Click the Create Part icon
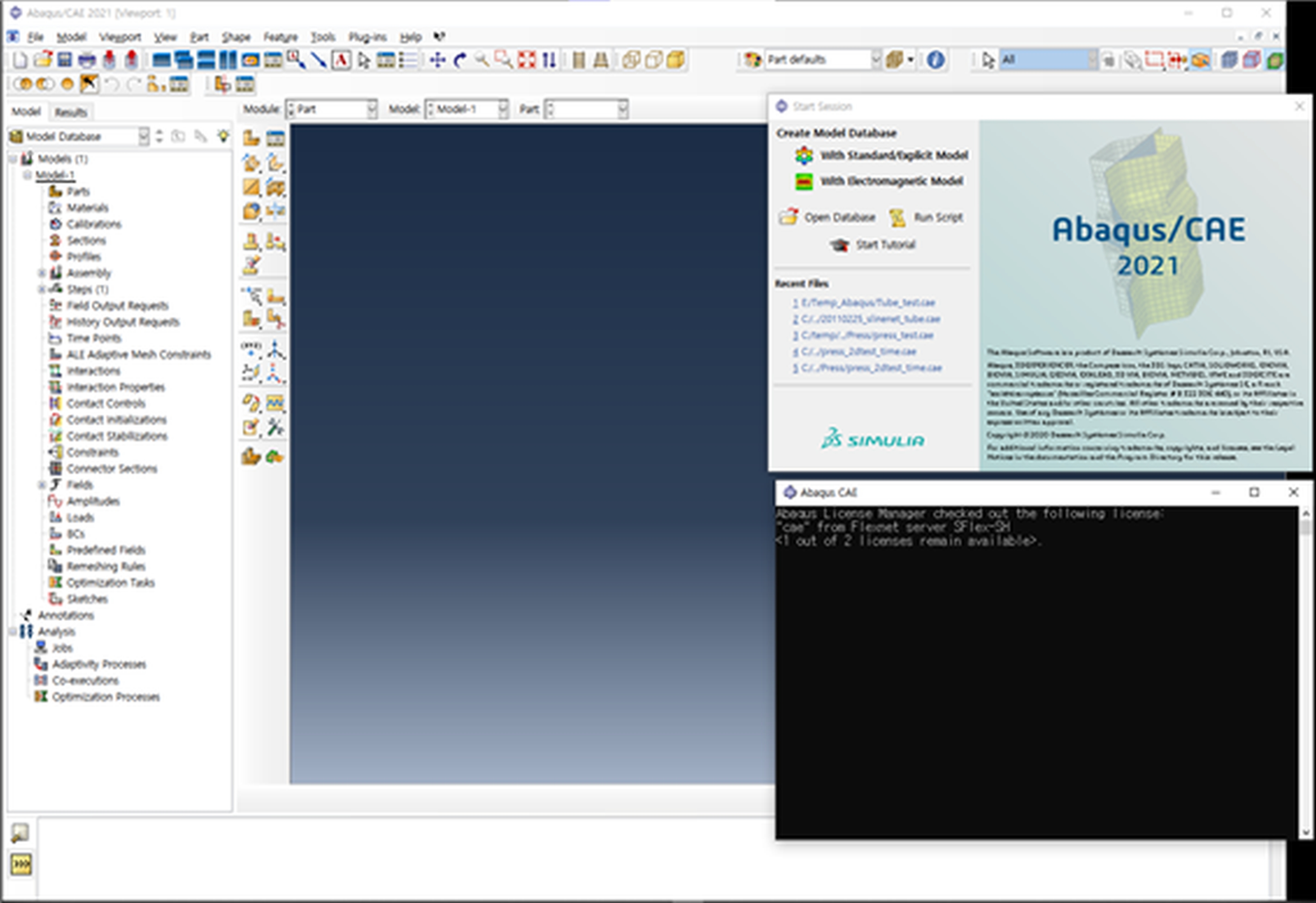The width and height of the screenshot is (1316, 903). click(x=252, y=138)
